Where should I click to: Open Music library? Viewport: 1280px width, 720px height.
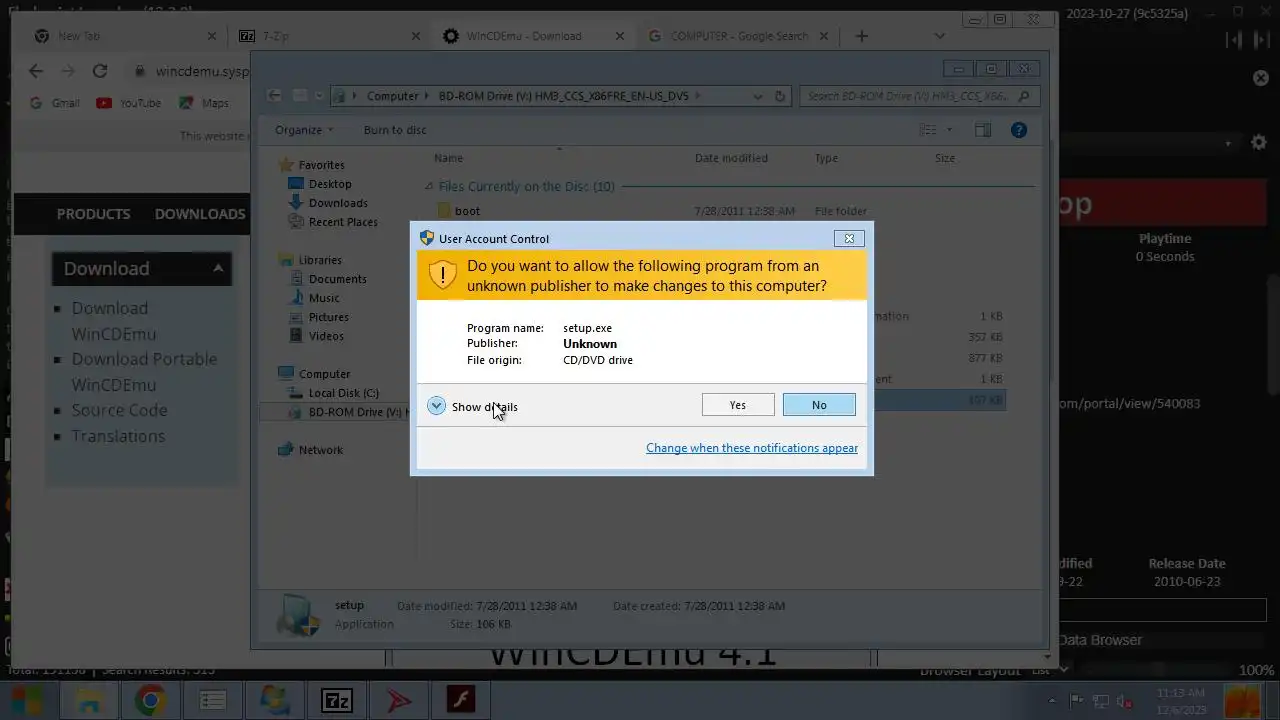point(324,298)
